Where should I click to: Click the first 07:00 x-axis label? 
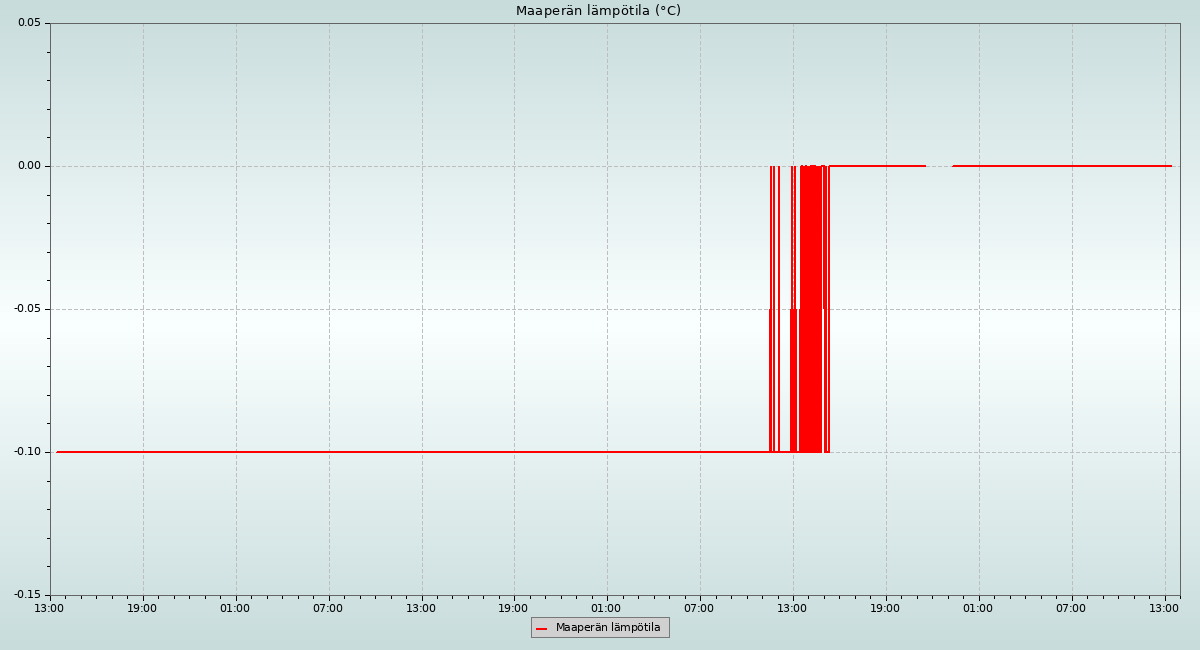pos(328,608)
